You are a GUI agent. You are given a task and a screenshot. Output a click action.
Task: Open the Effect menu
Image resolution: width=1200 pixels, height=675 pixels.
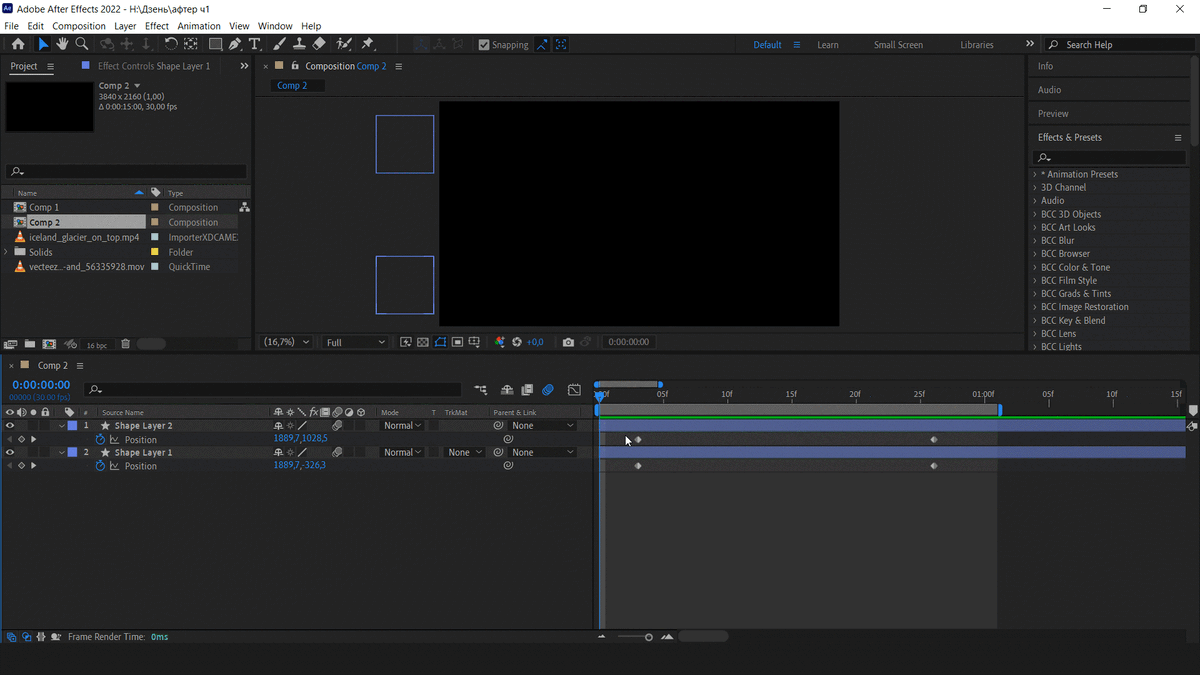[x=157, y=26]
